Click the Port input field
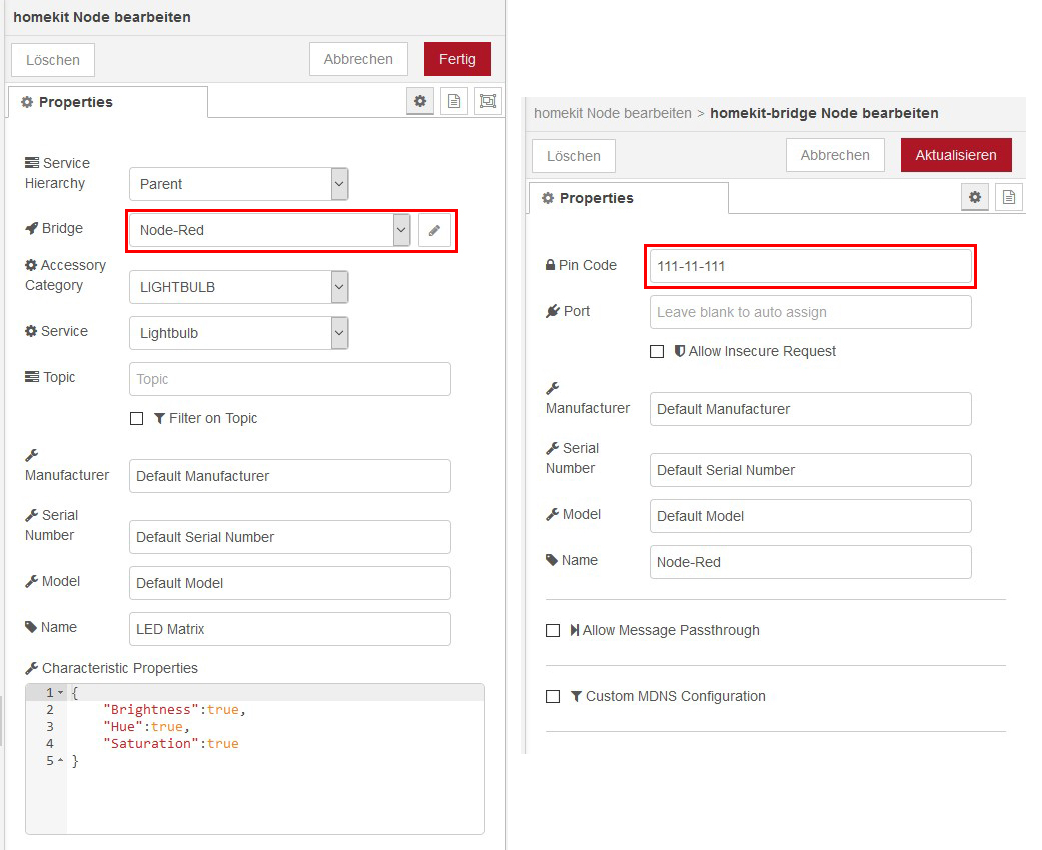The image size is (1042, 850). coord(811,312)
